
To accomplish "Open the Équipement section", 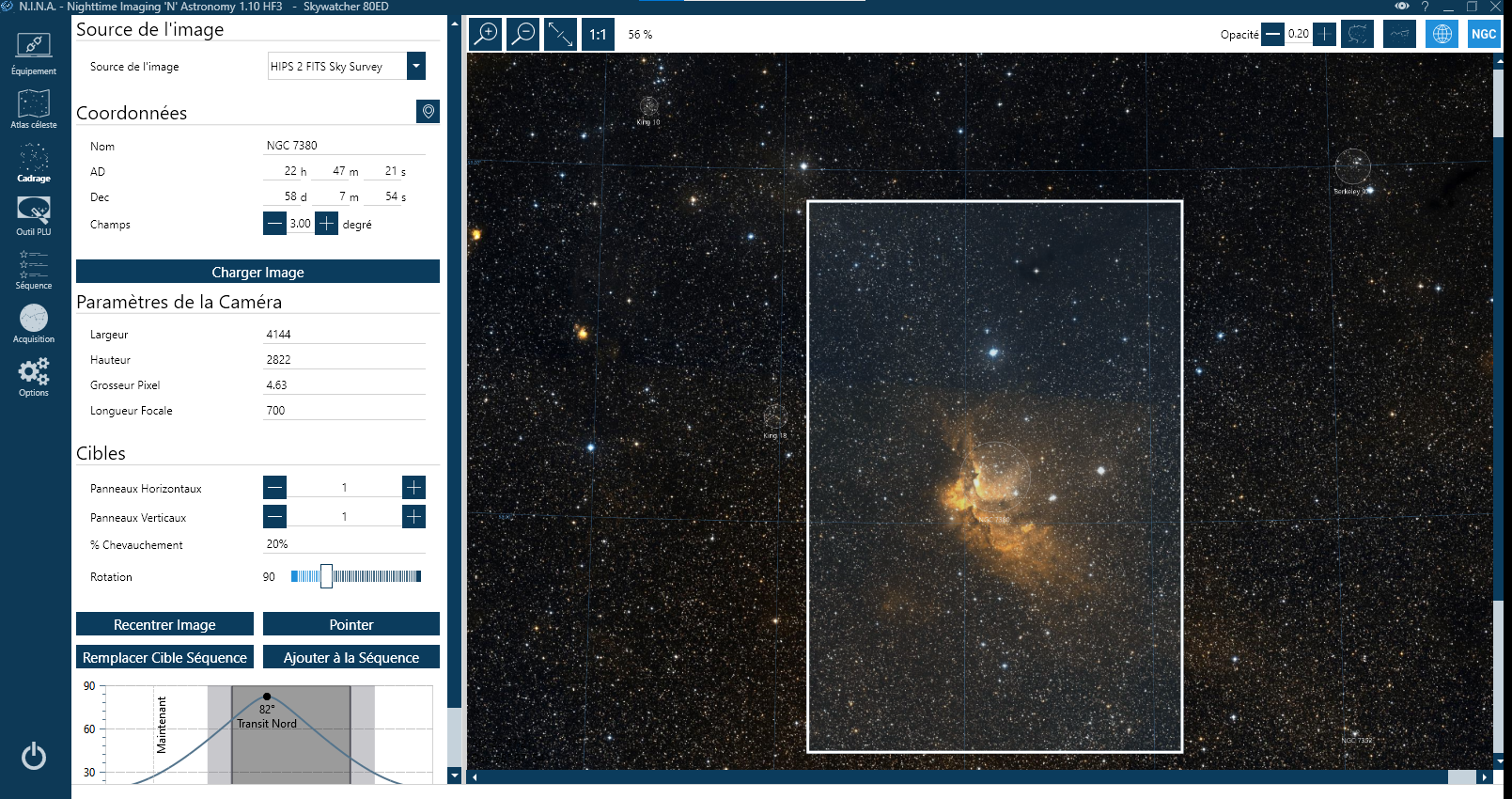I will pos(34,54).
